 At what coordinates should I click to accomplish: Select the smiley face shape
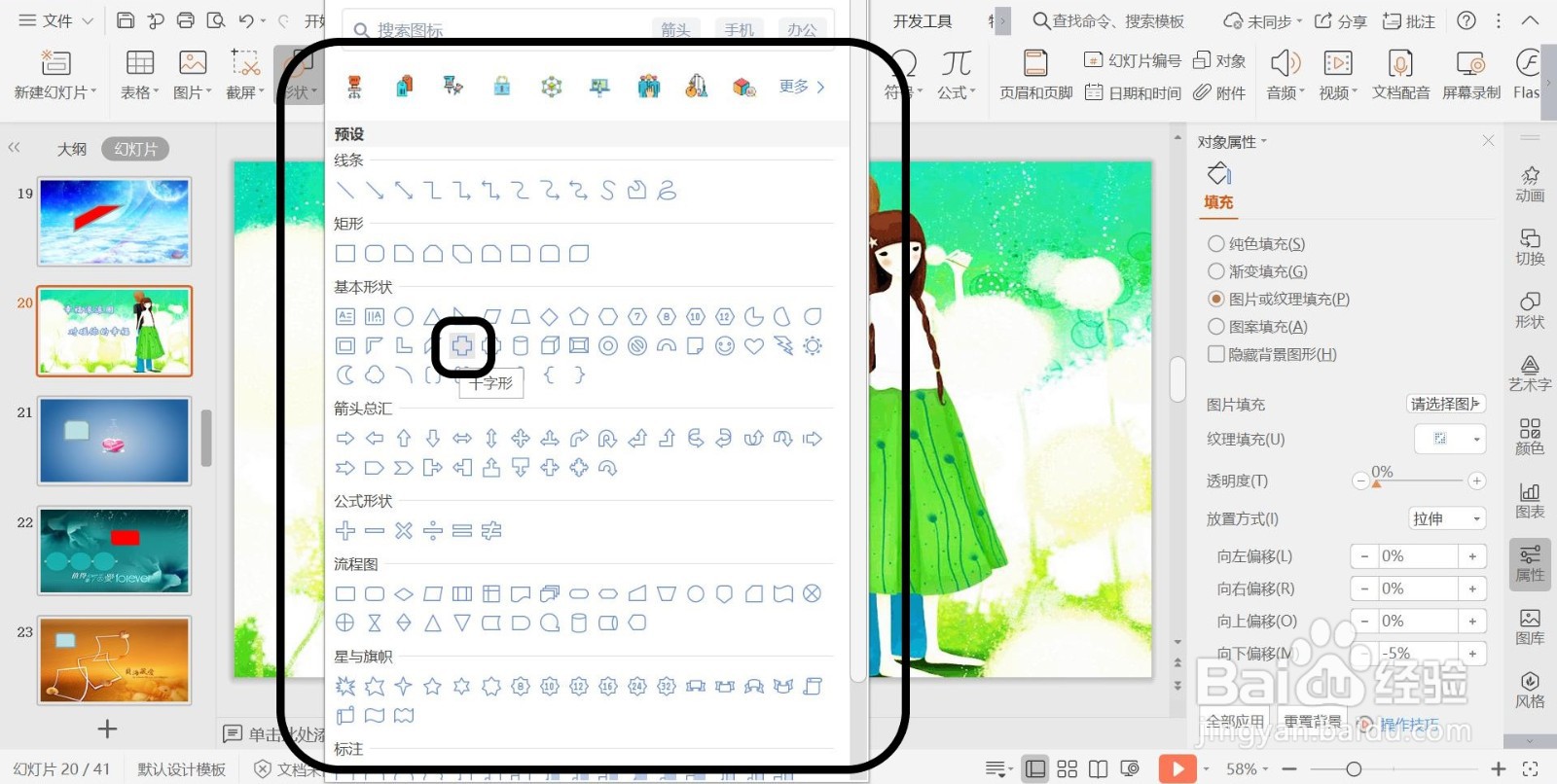[x=725, y=345]
